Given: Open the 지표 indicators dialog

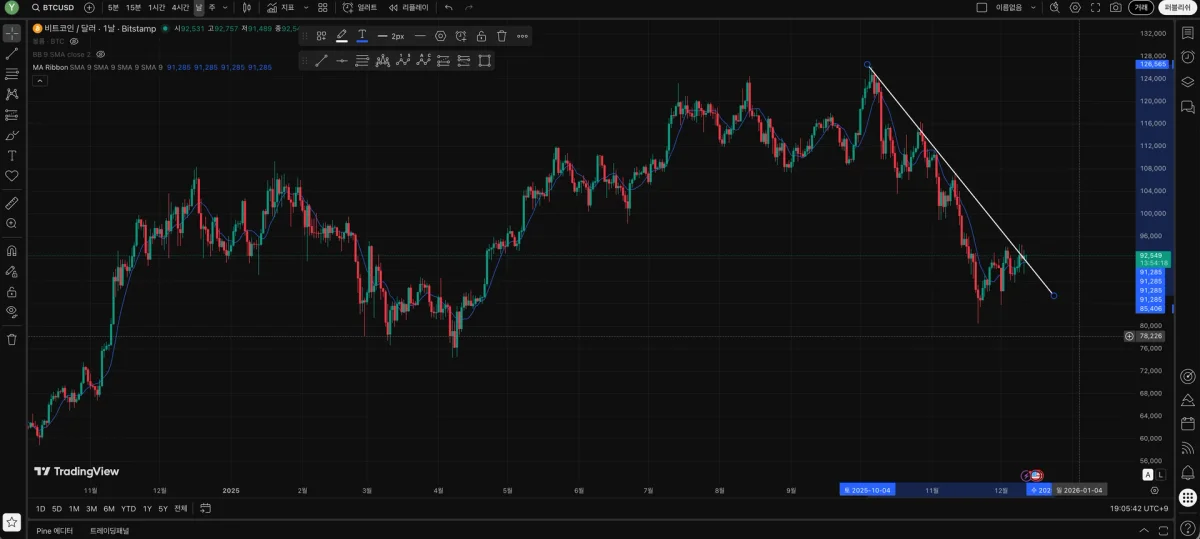Looking at the screenshot, I should [281, 7].
